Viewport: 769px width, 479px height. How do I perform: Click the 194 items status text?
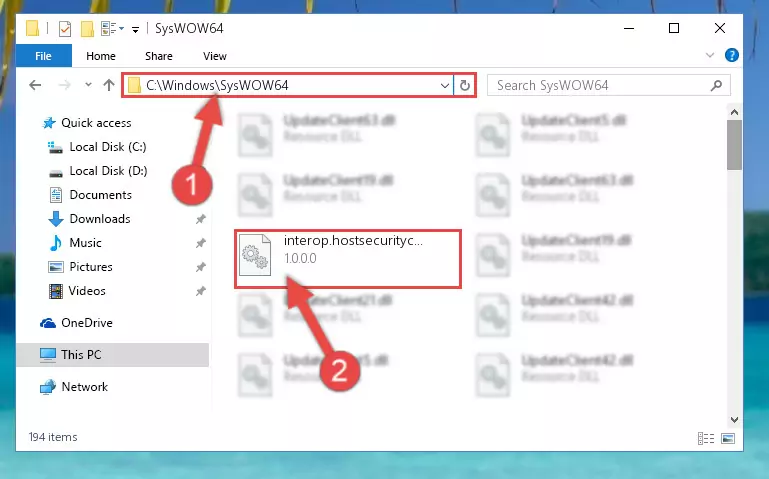(x=53, y=437)
